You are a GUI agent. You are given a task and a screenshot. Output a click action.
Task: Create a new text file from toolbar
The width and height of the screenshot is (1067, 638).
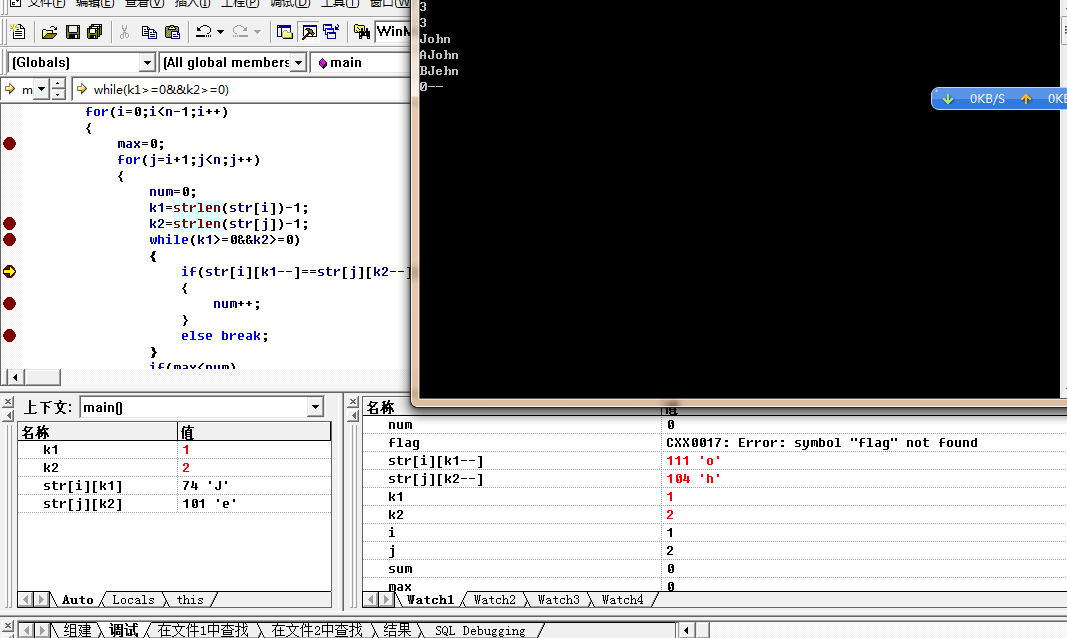click(x=18, y=31)
